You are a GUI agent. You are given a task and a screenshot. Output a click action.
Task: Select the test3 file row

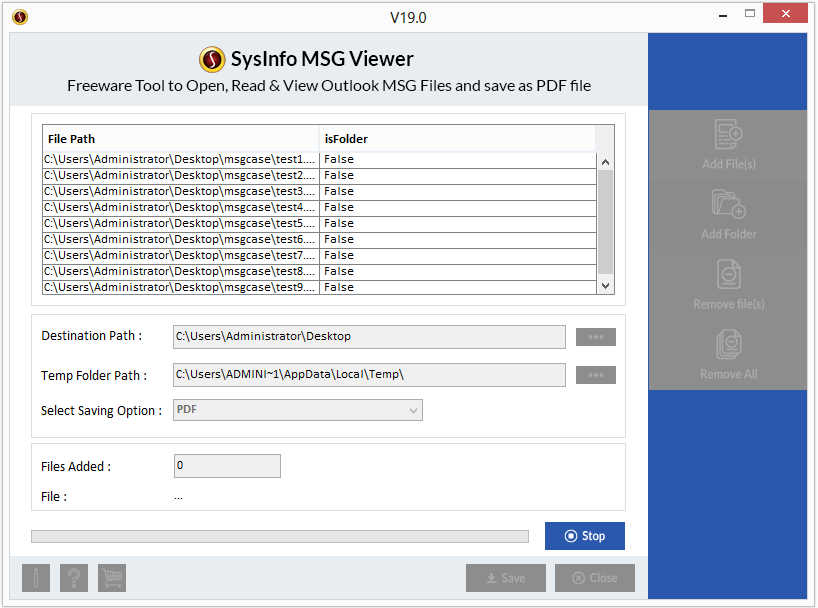point(319,192)
